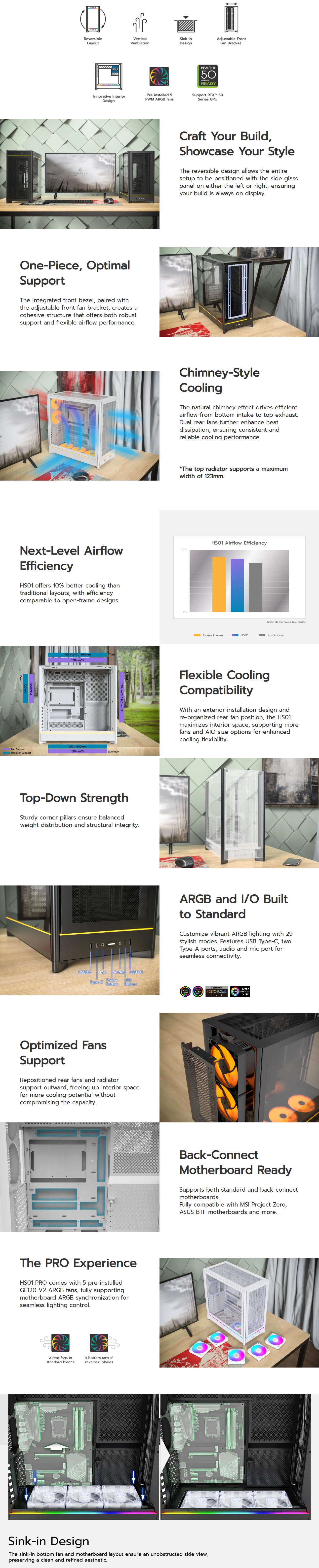This screenshot has width=319, height=1568.
Task: Click the Adjustable Front Fan Bracket icon
Action: point(231,18)
